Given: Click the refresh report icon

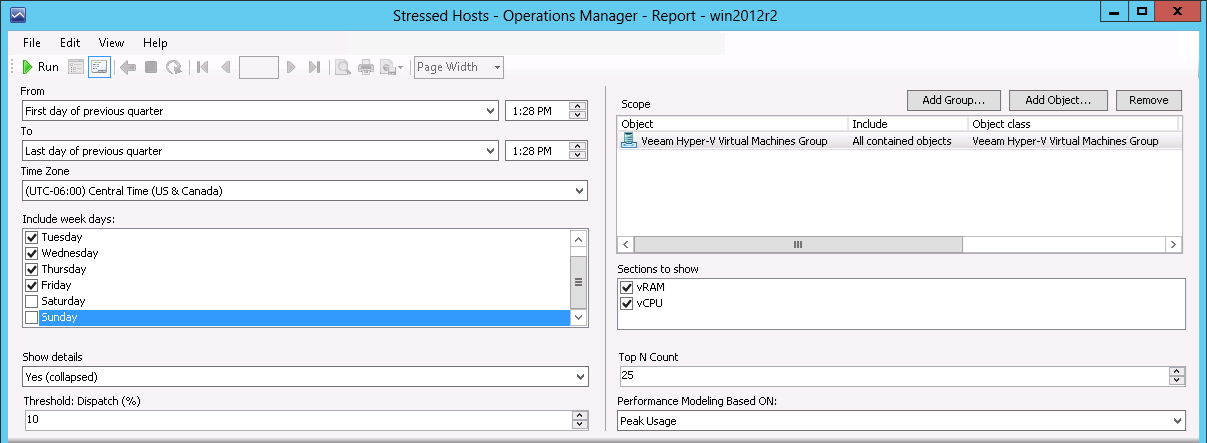Looking at the screenshot, I should point(174,67).
